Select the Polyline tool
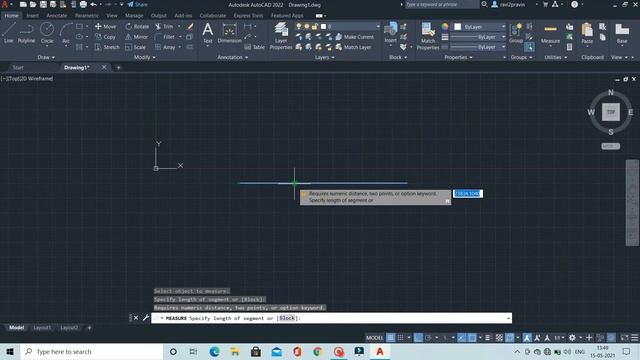This screenshot has width=640, height=360. (x=26, y=33)
